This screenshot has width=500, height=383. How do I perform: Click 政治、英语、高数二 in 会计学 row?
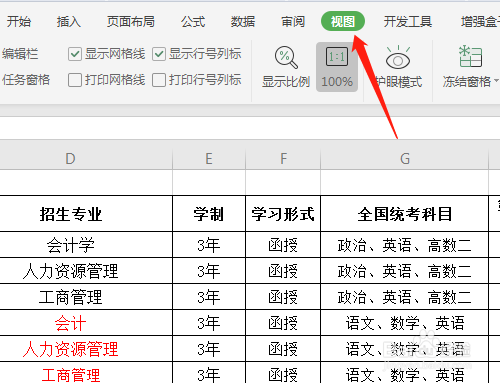point(405,245)
